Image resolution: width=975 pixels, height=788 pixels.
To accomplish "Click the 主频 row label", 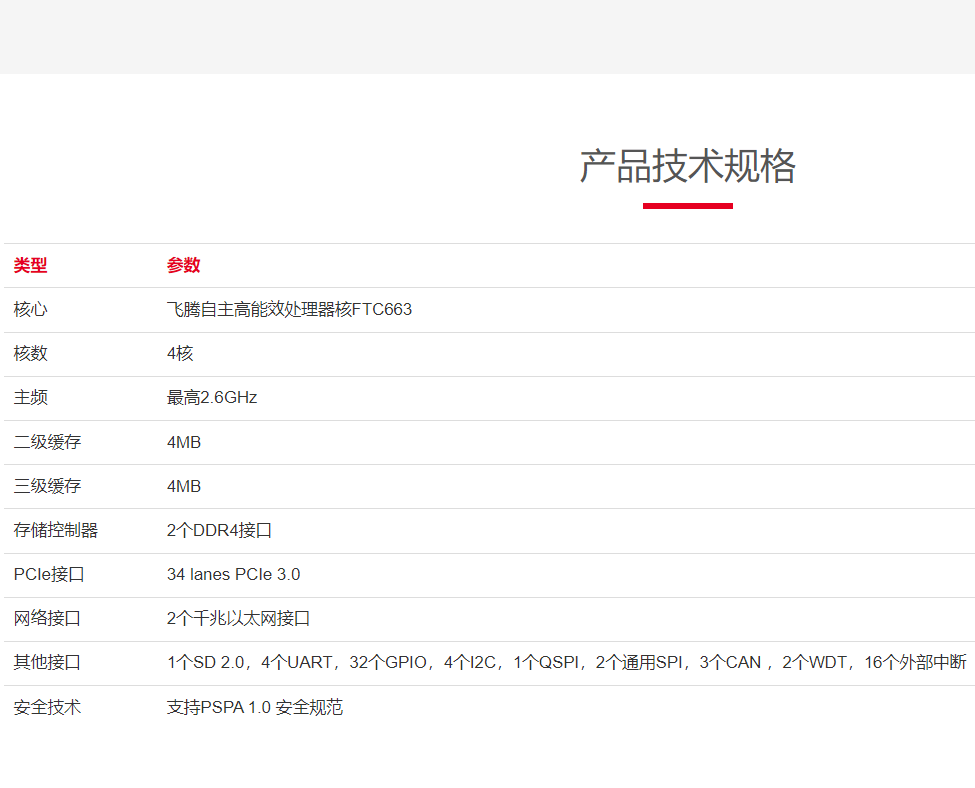I will pyautogui.click(x=30, y=397).
